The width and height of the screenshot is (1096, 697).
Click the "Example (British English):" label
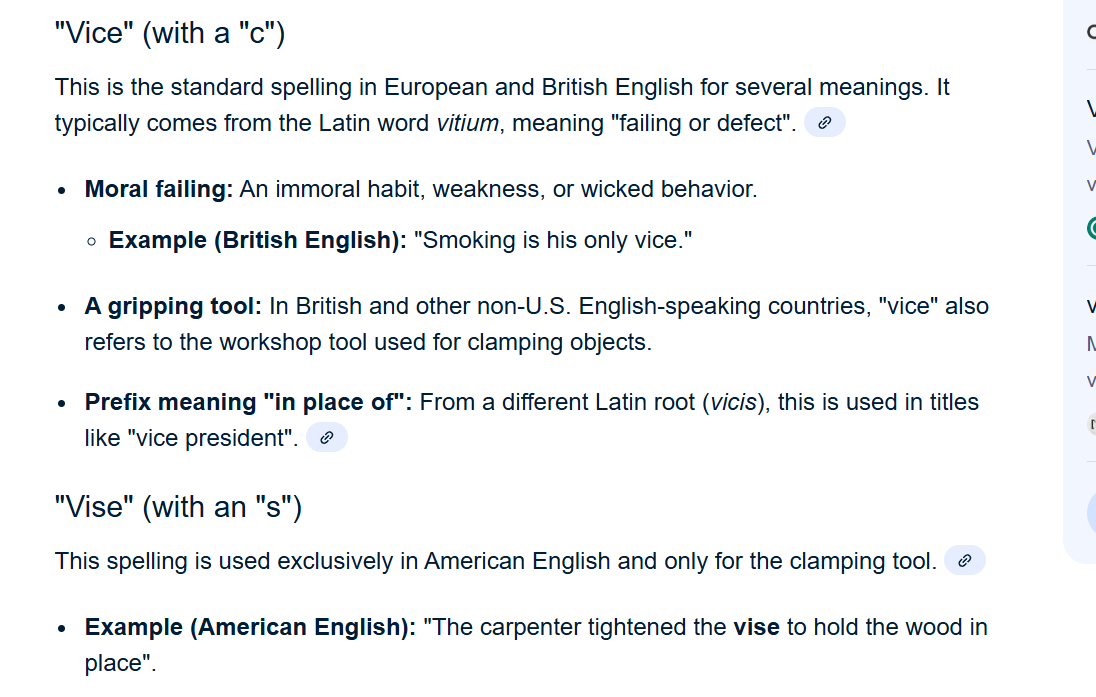point(258,240)
